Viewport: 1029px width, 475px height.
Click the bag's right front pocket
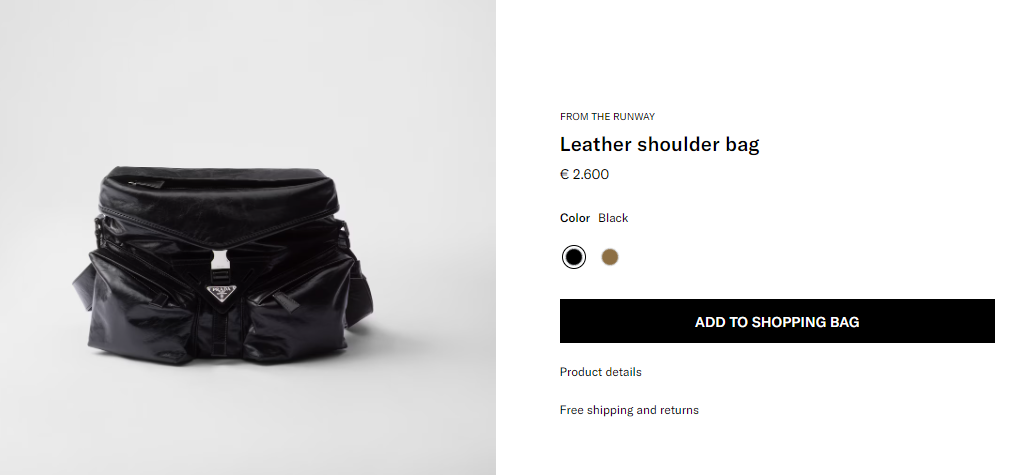click(x=299, y=308)
